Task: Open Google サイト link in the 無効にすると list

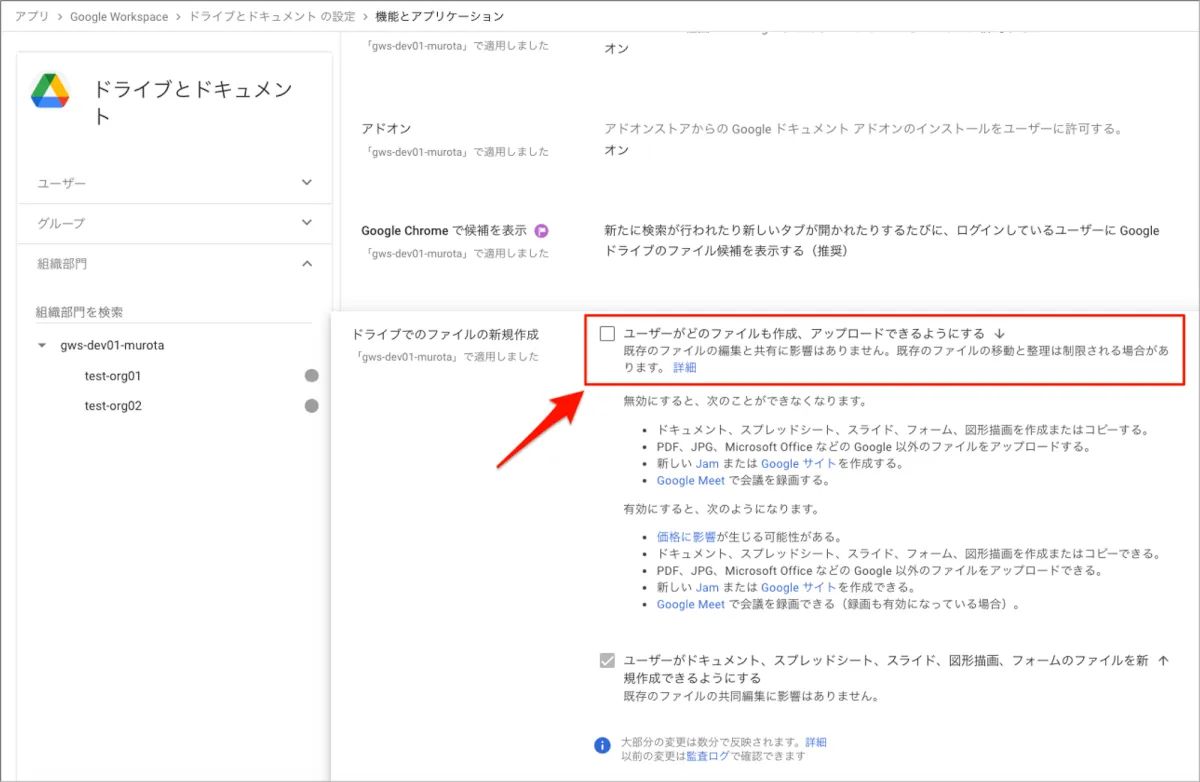Action: click(799, 464)
